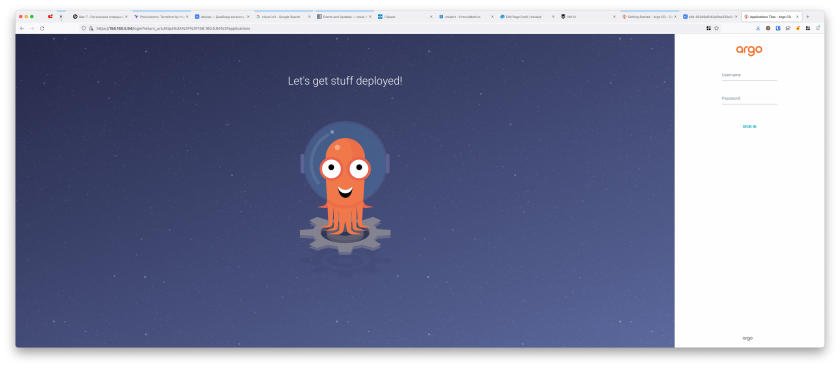The height and width of the screenshot is (368, 840).
Task: Open the X pinned tab
Action: click(x=61, y=17)
